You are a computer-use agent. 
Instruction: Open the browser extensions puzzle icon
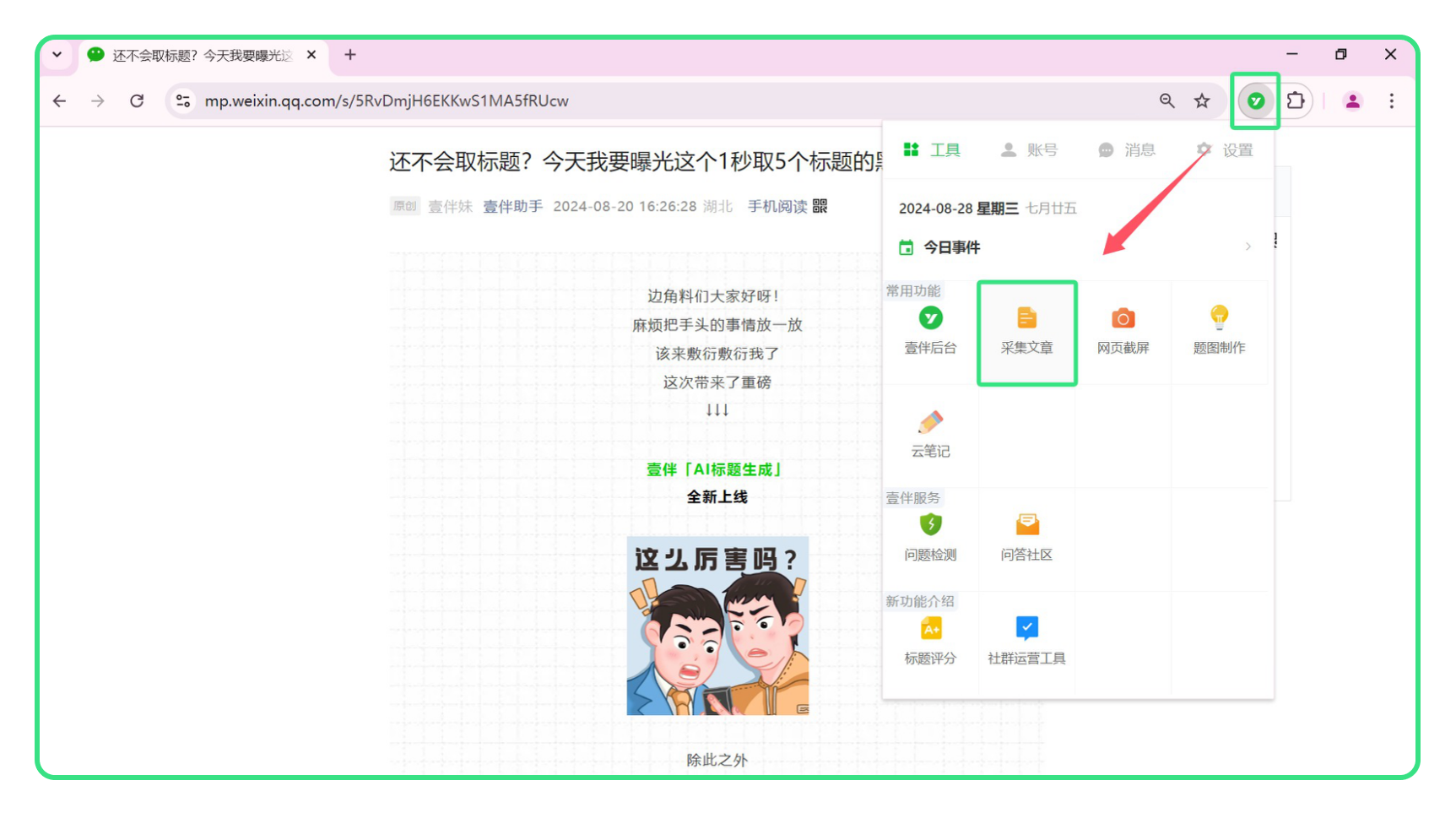(x=1296, y=101)
